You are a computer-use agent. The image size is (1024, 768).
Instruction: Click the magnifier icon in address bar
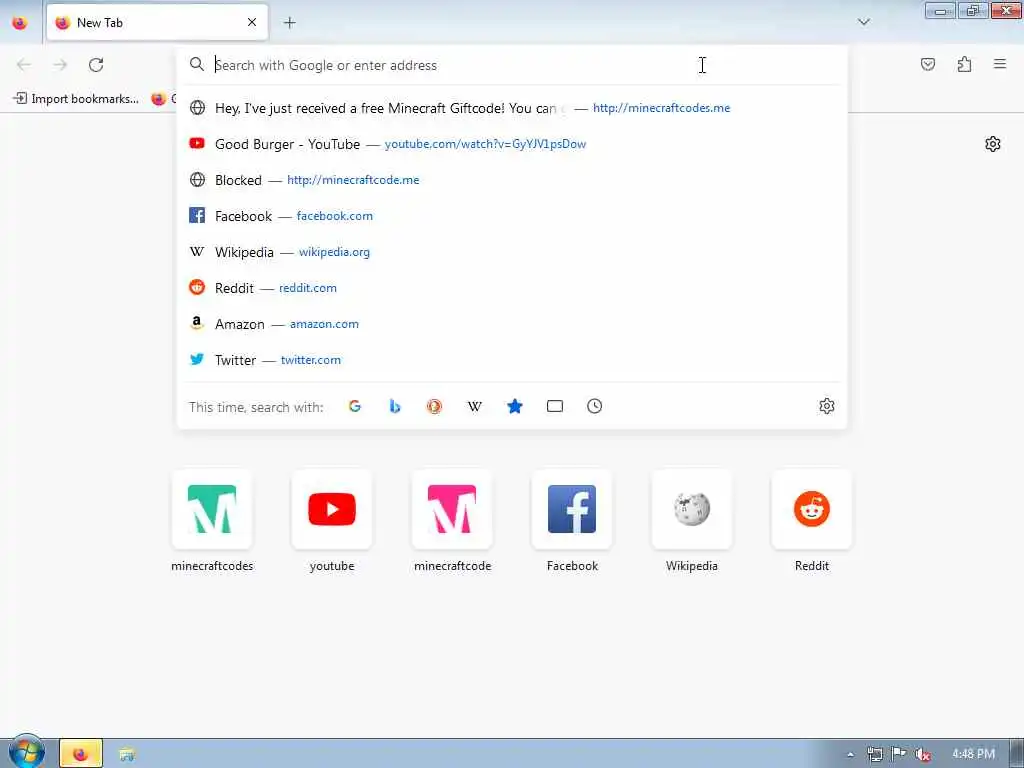click(x=197, y=65)
